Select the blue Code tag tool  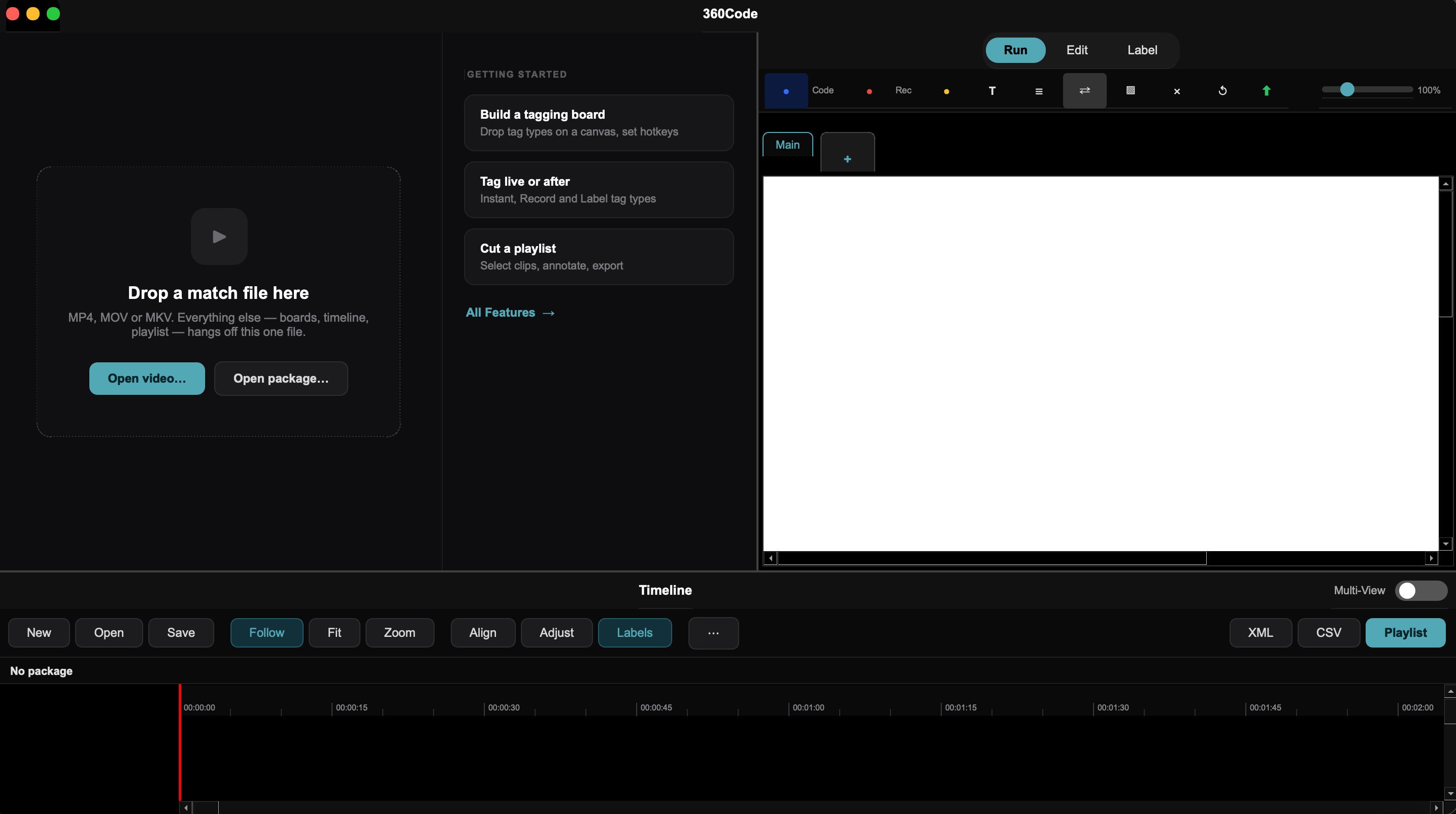click(786, 90)
